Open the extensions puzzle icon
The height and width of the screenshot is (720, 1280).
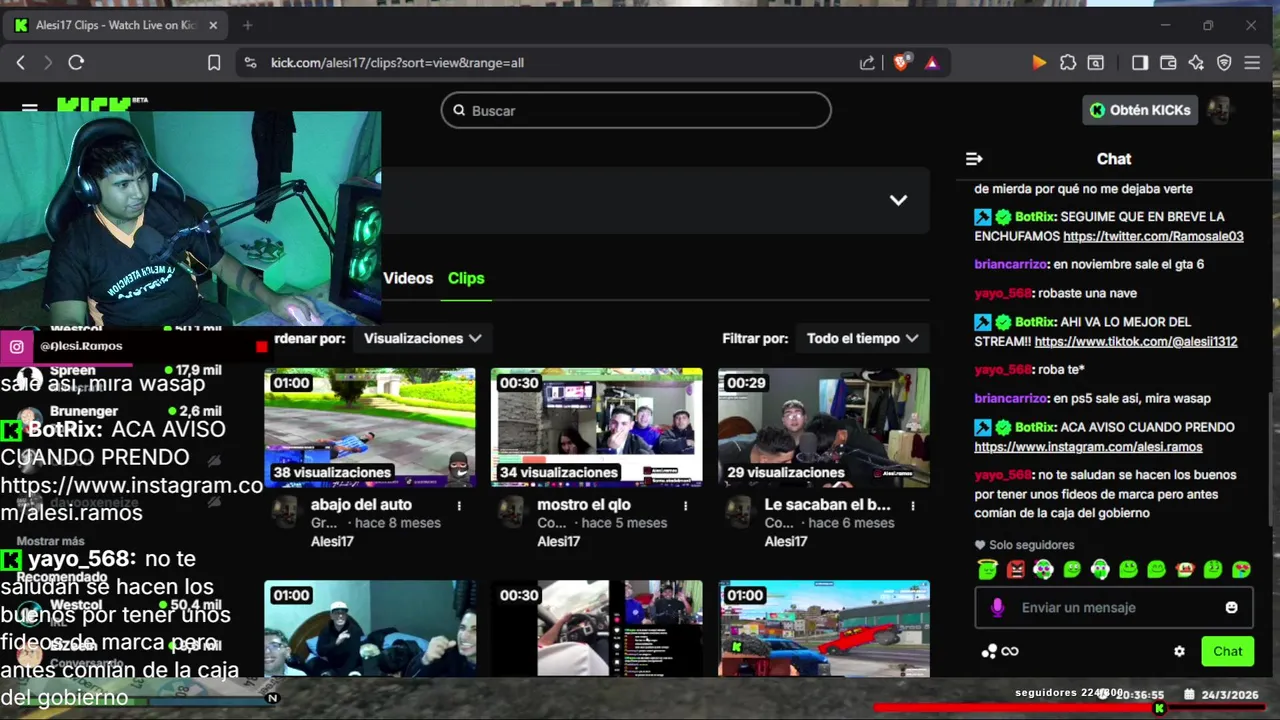click(1068, 63)
